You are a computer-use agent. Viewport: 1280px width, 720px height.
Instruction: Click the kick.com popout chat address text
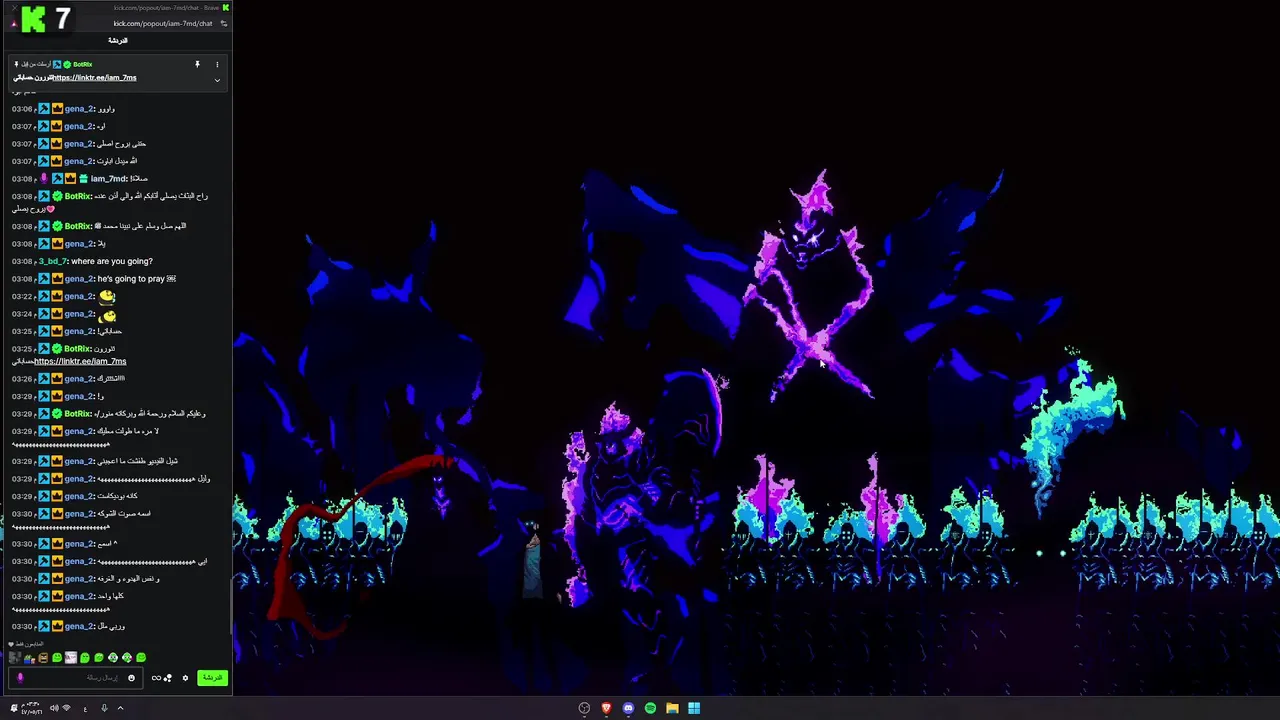coord(163,23)
